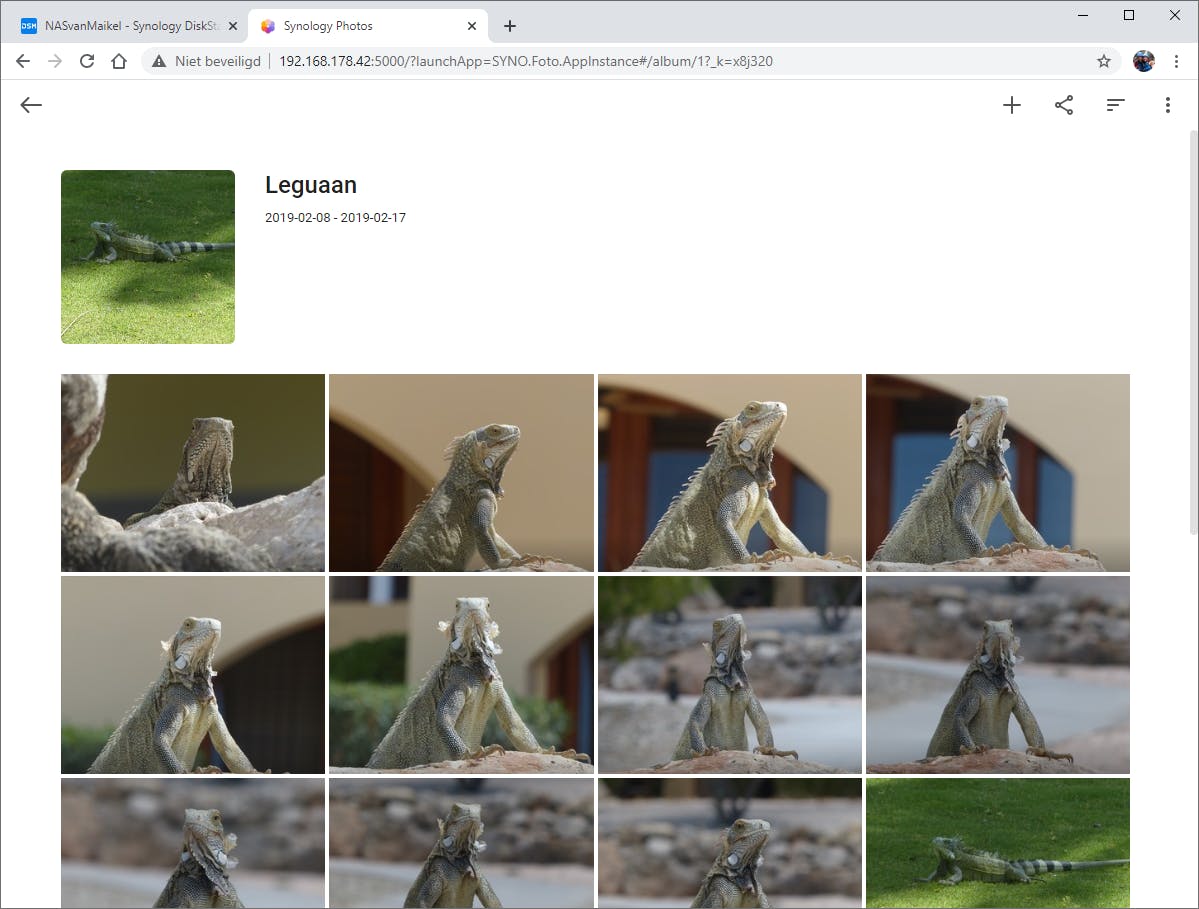Click the browser back button
The image size is (1199, 909).
click(23, 61)
